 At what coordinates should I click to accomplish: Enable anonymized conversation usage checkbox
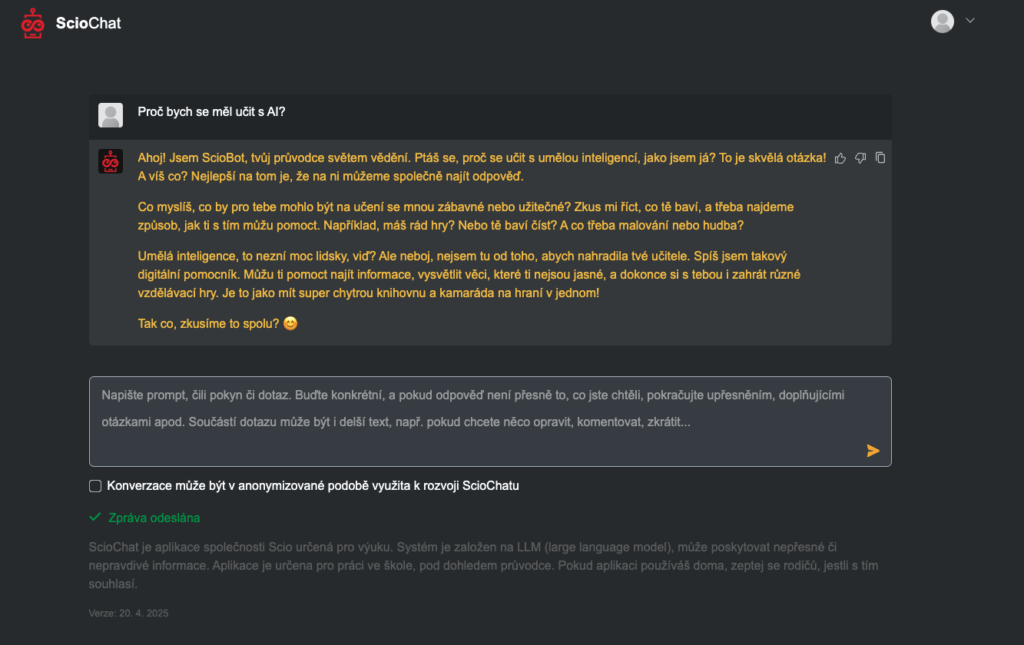[x=95, y=486]
